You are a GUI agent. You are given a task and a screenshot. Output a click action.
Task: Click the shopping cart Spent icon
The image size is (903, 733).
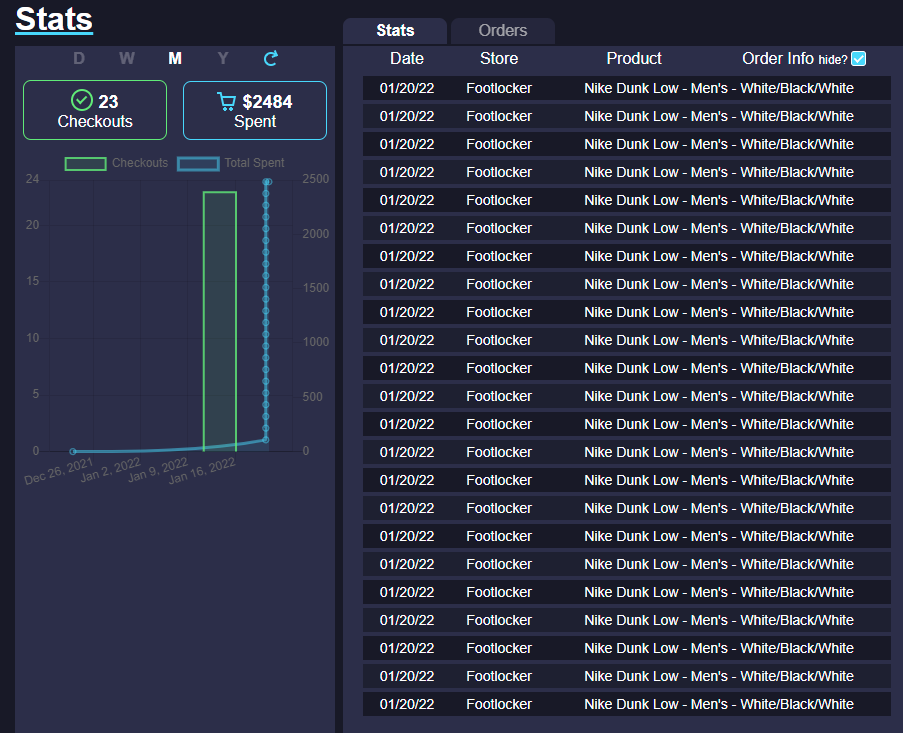point(226,101)
